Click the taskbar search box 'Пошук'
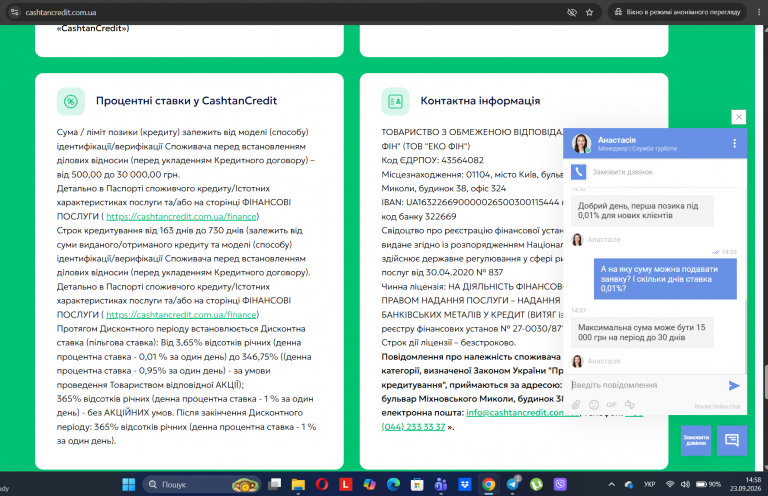The height and width of the screenshot is (496, 768). (201, 485)
